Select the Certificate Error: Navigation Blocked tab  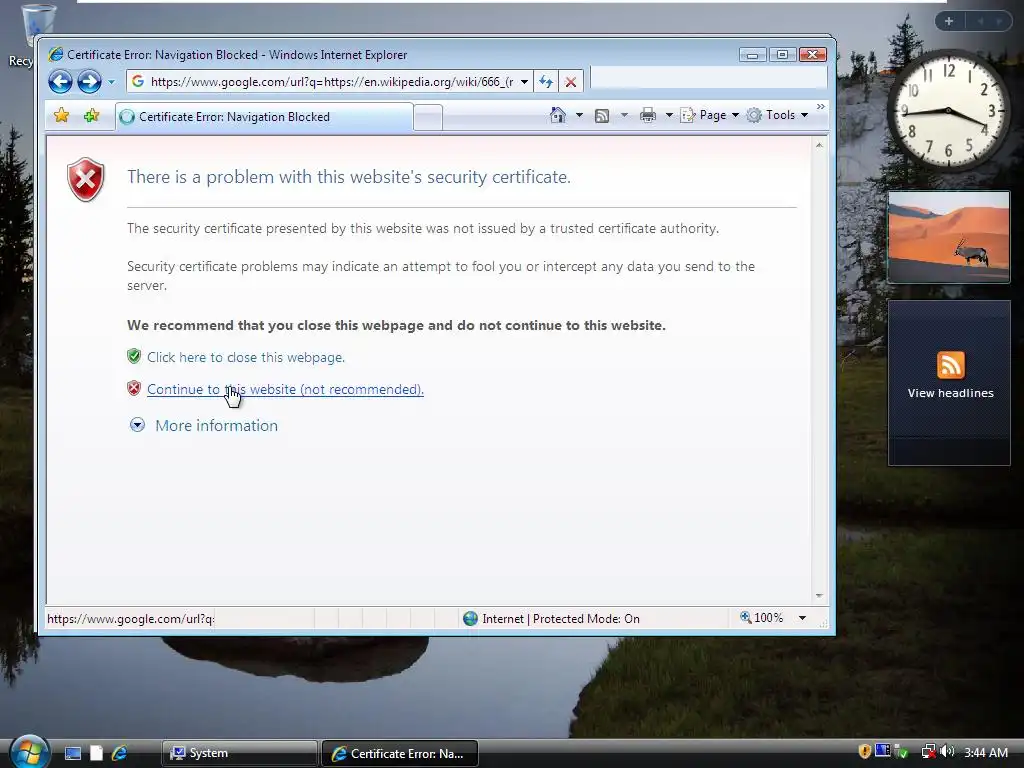(x=264, y=117)
